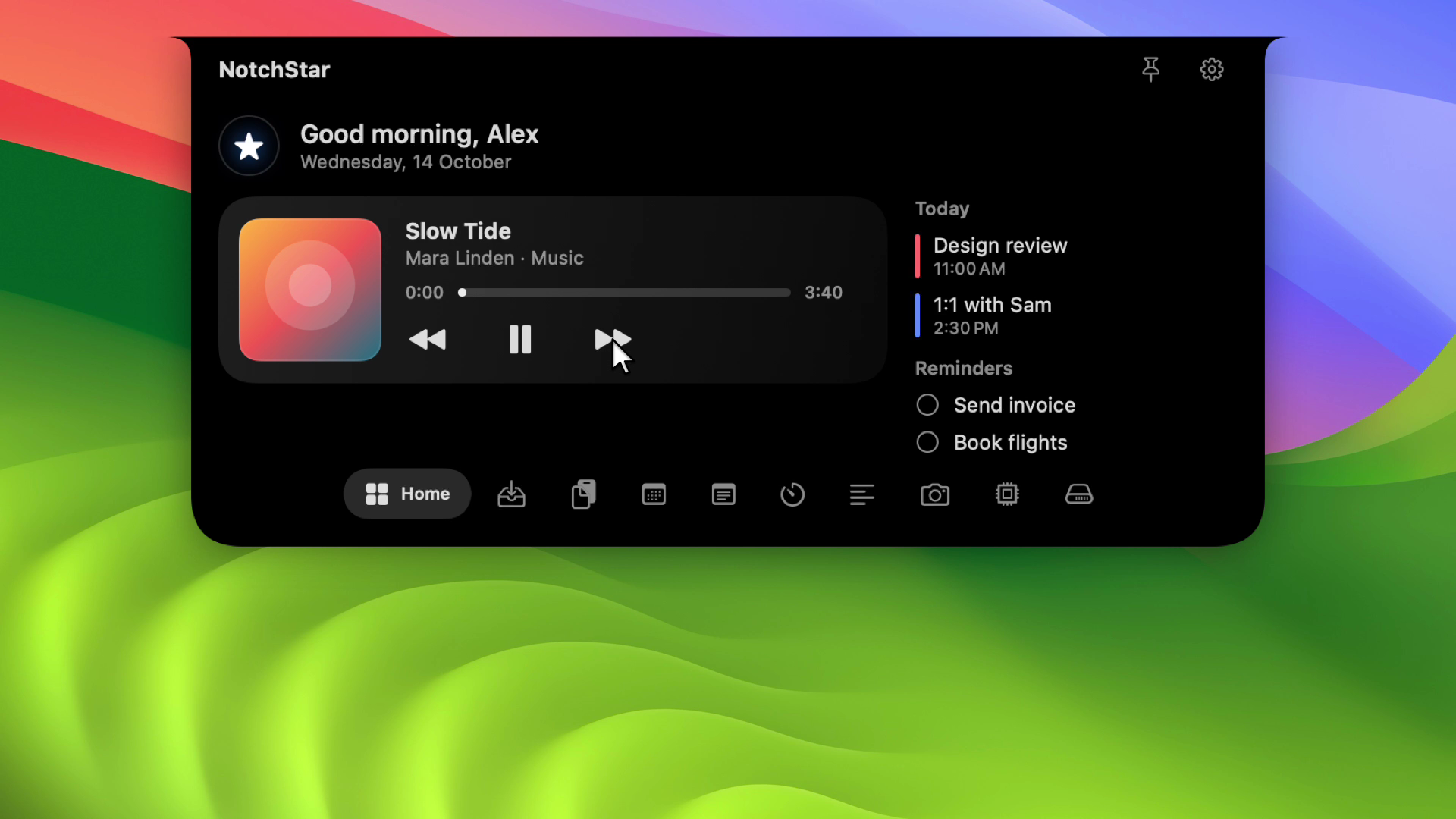The height and width of the screenshot is (819, 1456).
Task: Click the Send invoice reminder text
Action: (1015, 405)
